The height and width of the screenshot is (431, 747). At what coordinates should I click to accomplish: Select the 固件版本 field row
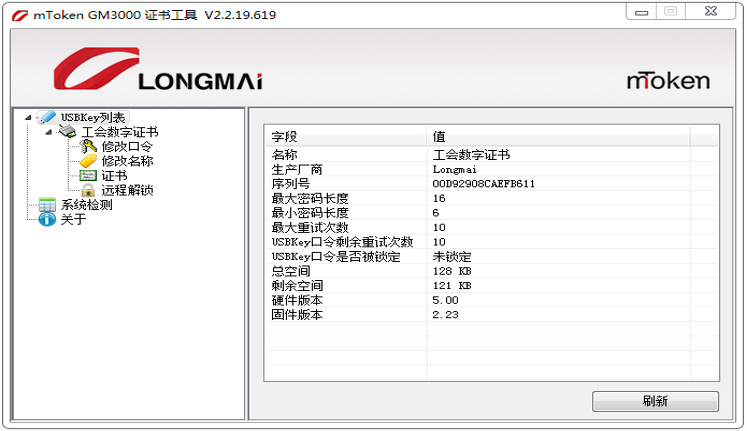tap(491, 314)
